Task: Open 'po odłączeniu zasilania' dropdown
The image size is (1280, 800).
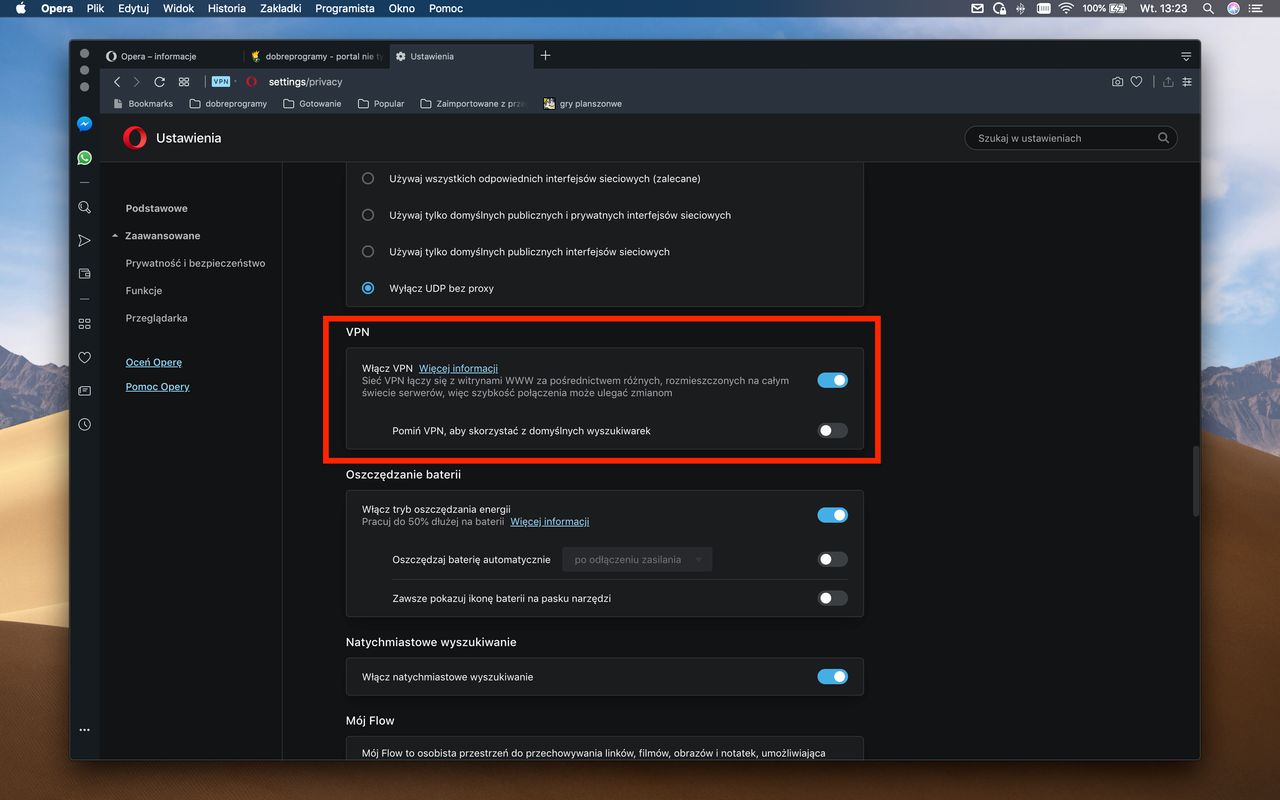Action: (x=637, y=560)
